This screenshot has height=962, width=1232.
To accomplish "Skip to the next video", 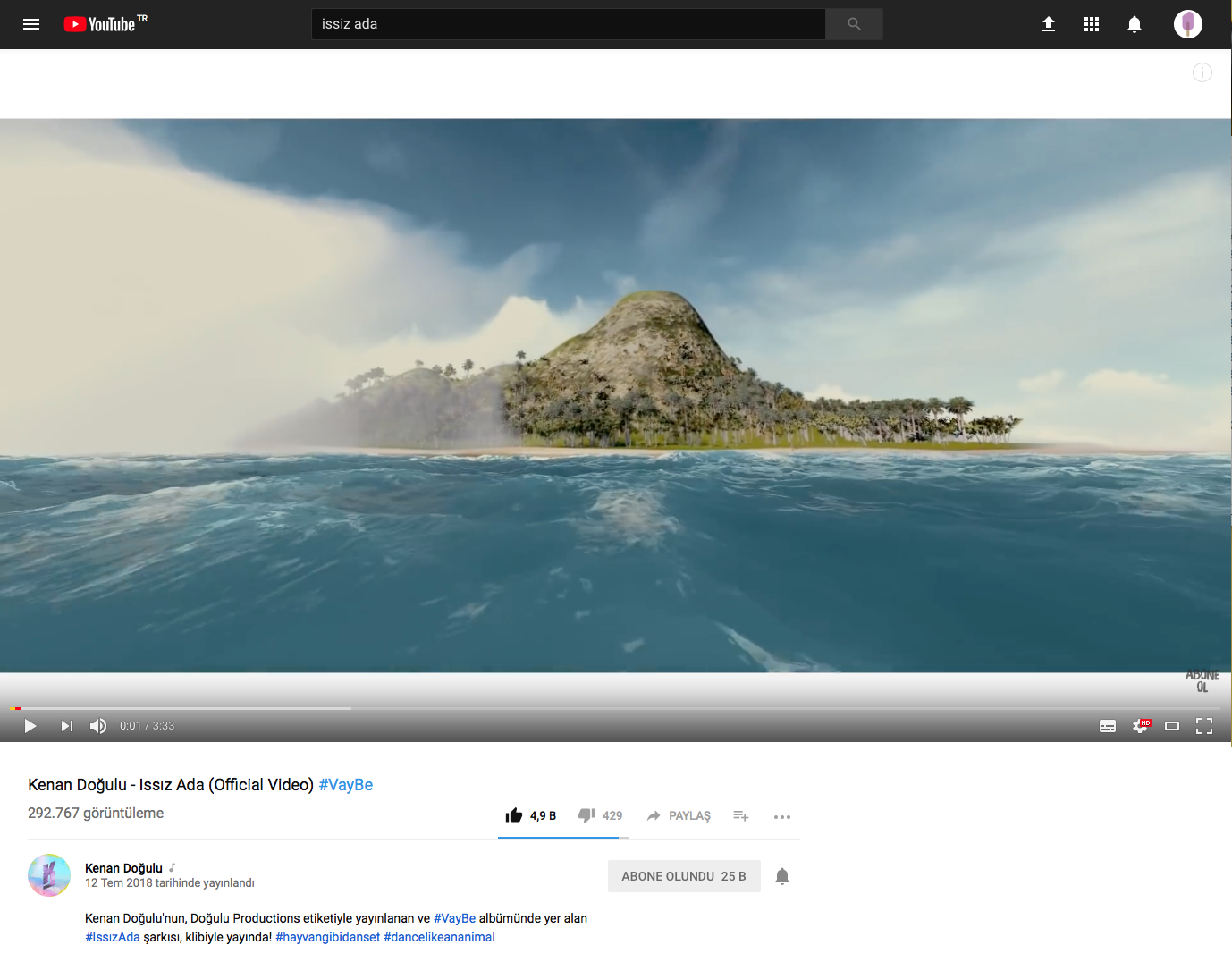I will tap(66, 726).
